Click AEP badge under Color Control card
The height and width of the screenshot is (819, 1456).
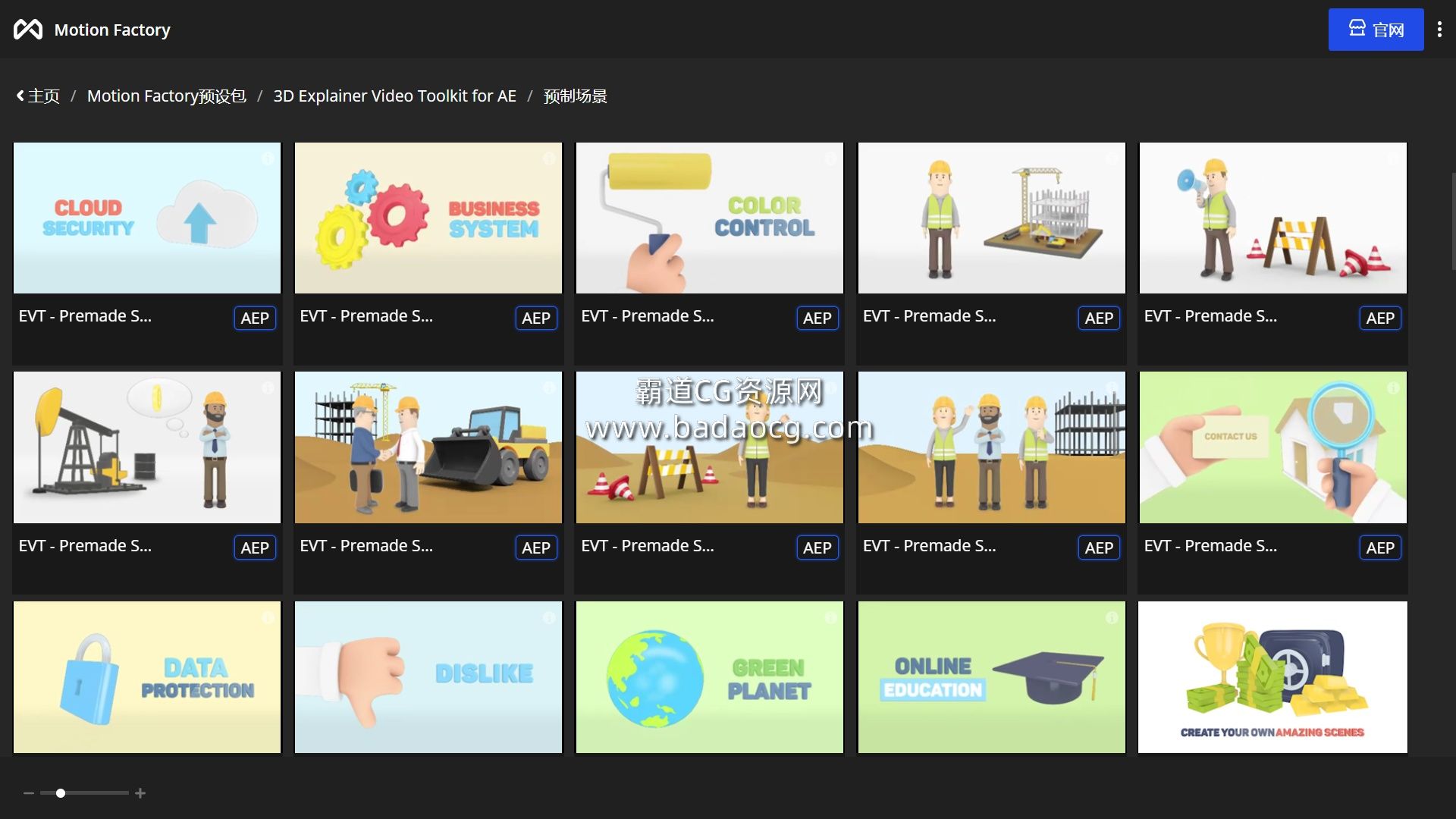tap(817, 318)
